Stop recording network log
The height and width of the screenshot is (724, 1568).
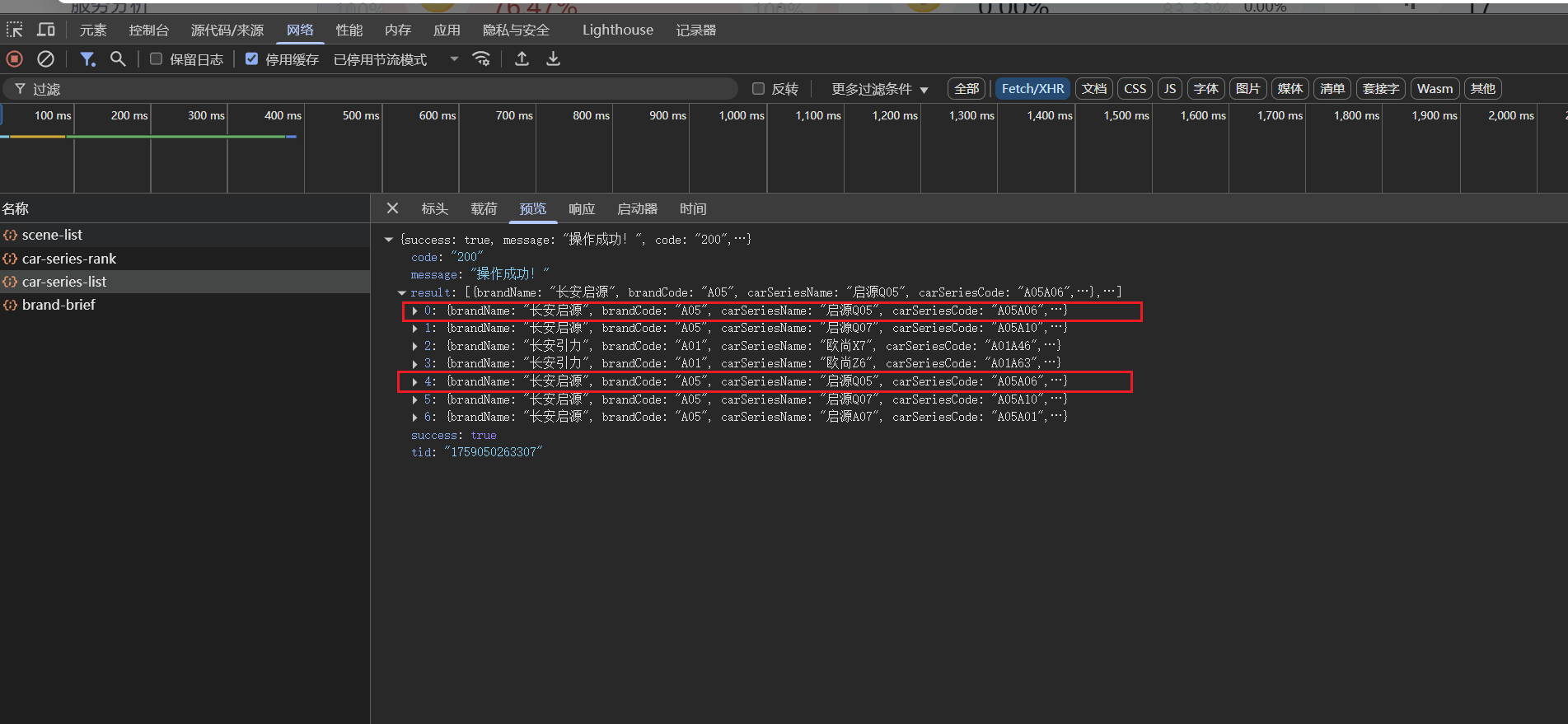[15, 59]
